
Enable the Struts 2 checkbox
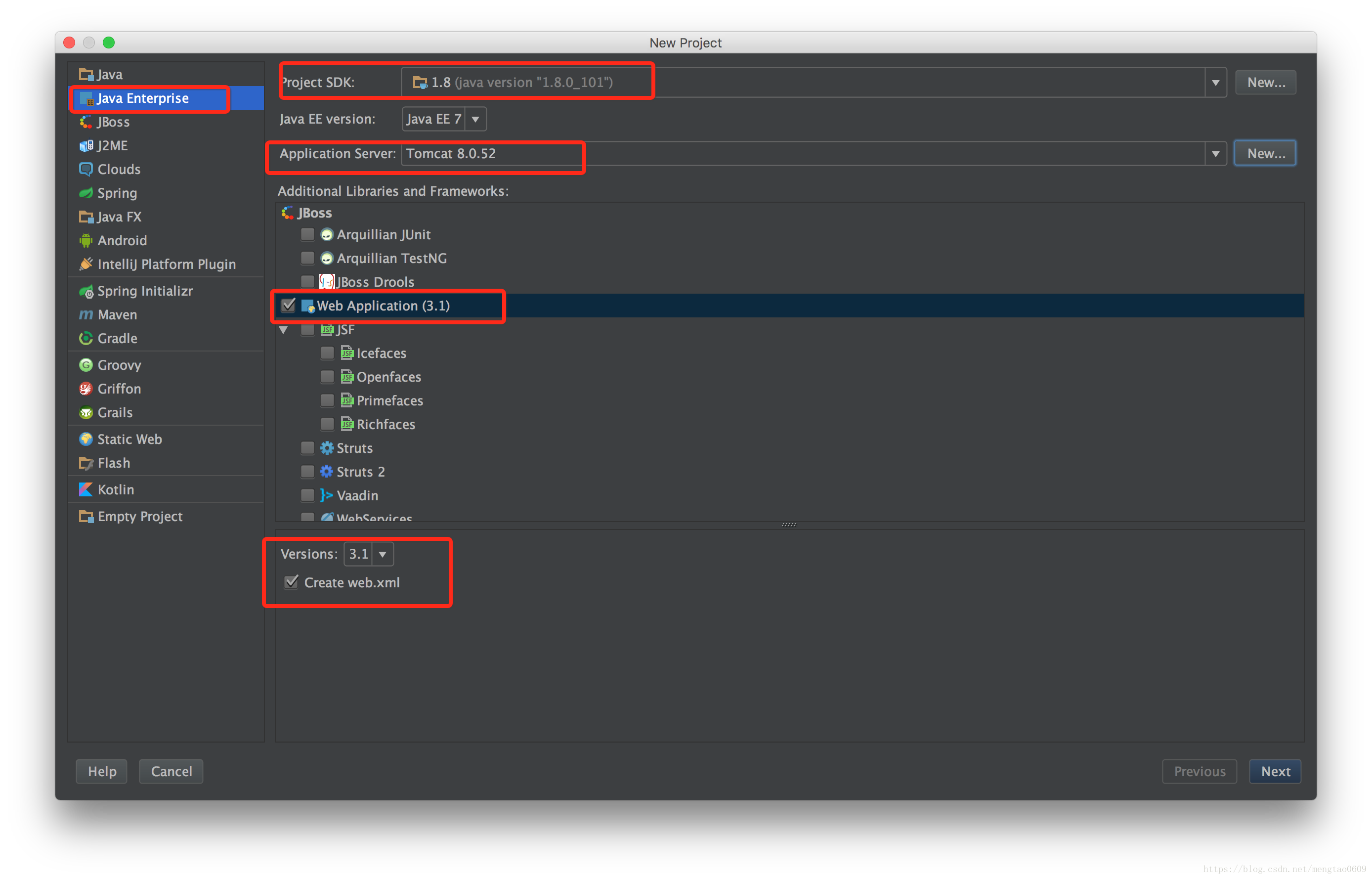[307, 472]
